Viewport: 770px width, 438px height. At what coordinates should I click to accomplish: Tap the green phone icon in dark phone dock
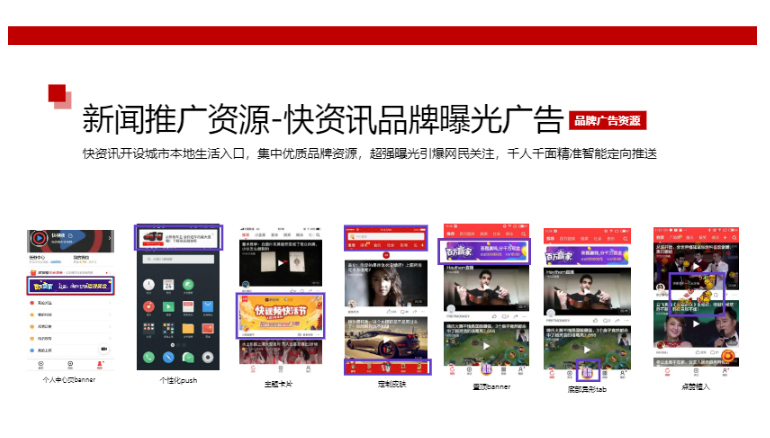tap(148, 357)
